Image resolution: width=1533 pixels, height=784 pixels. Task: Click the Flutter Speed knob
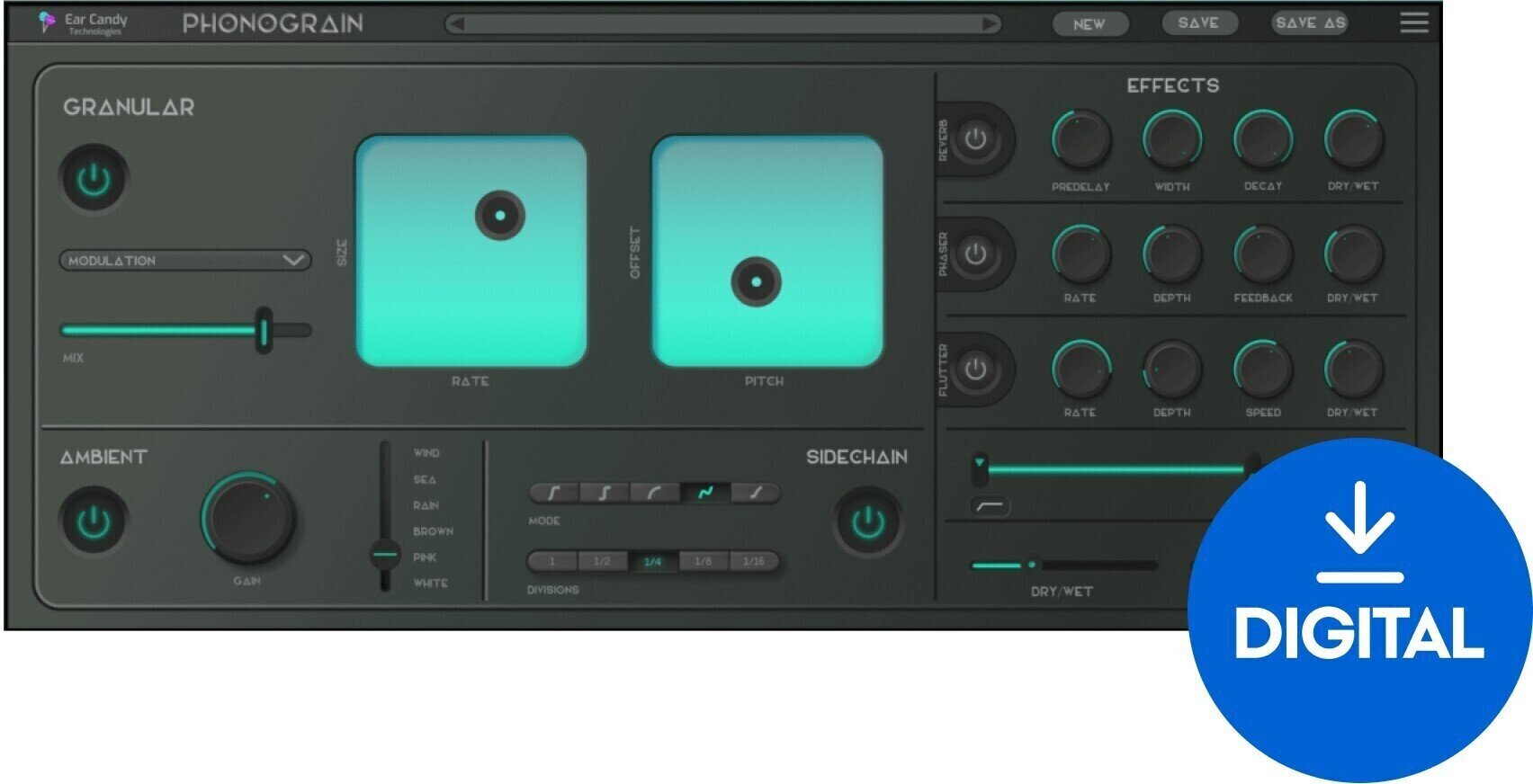[x=1263, y=370]
